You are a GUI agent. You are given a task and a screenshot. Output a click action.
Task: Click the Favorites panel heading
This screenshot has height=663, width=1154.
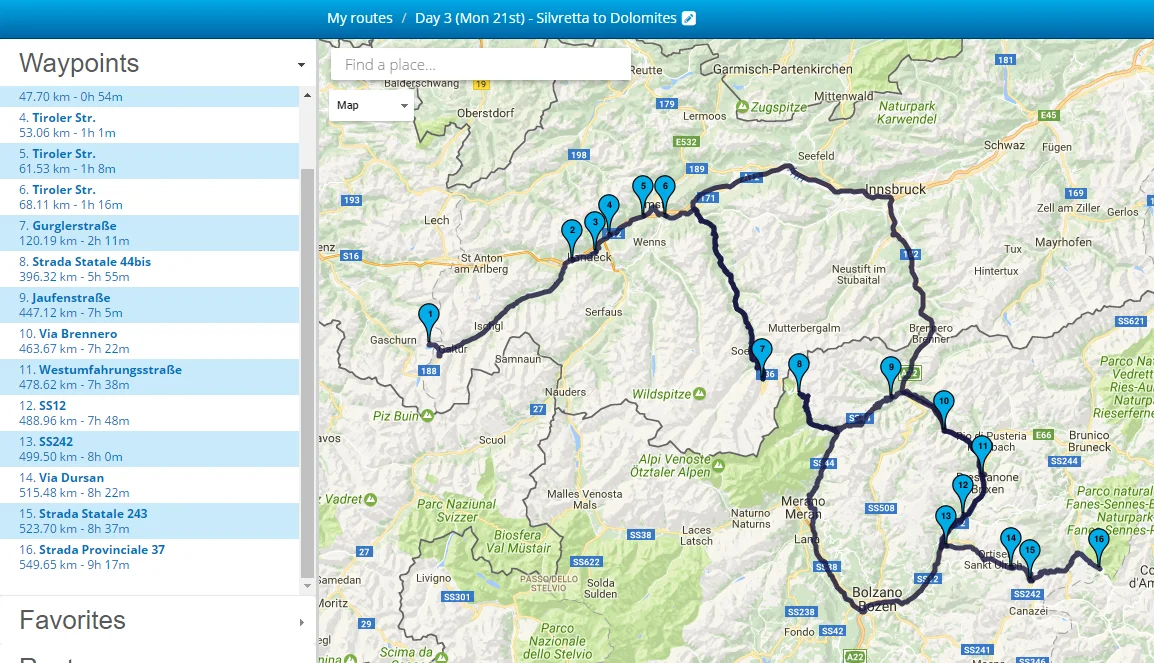point(72,620)
